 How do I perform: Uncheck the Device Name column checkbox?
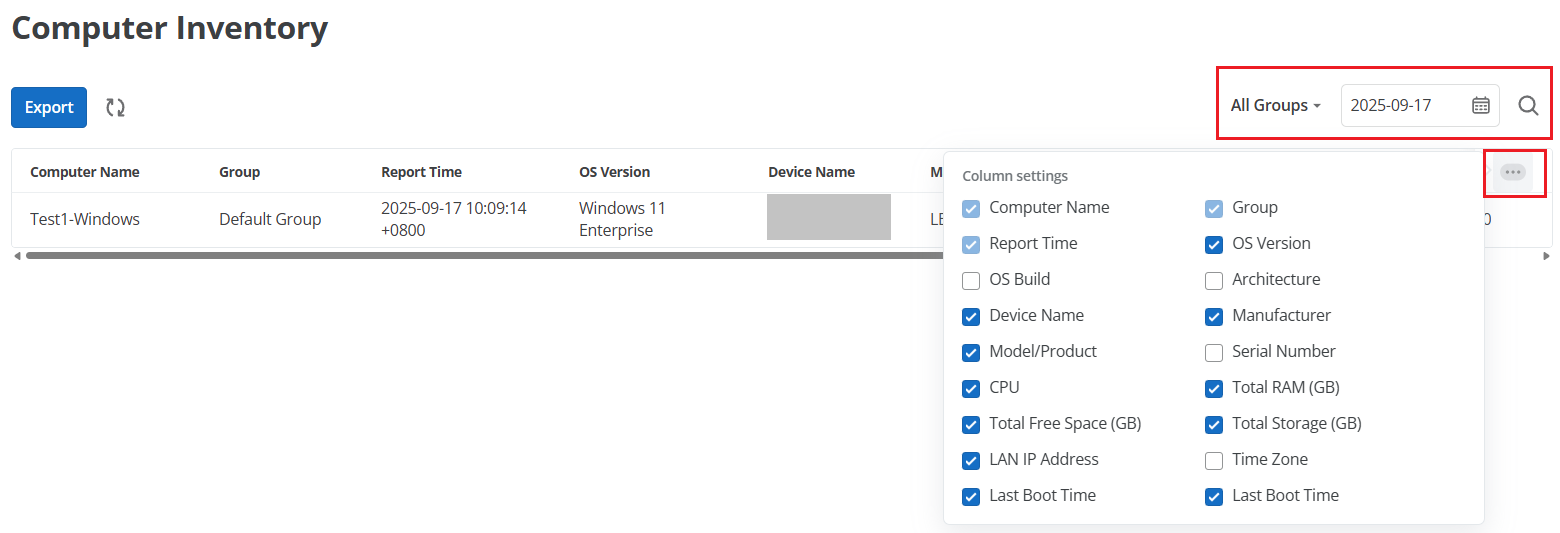971,316
